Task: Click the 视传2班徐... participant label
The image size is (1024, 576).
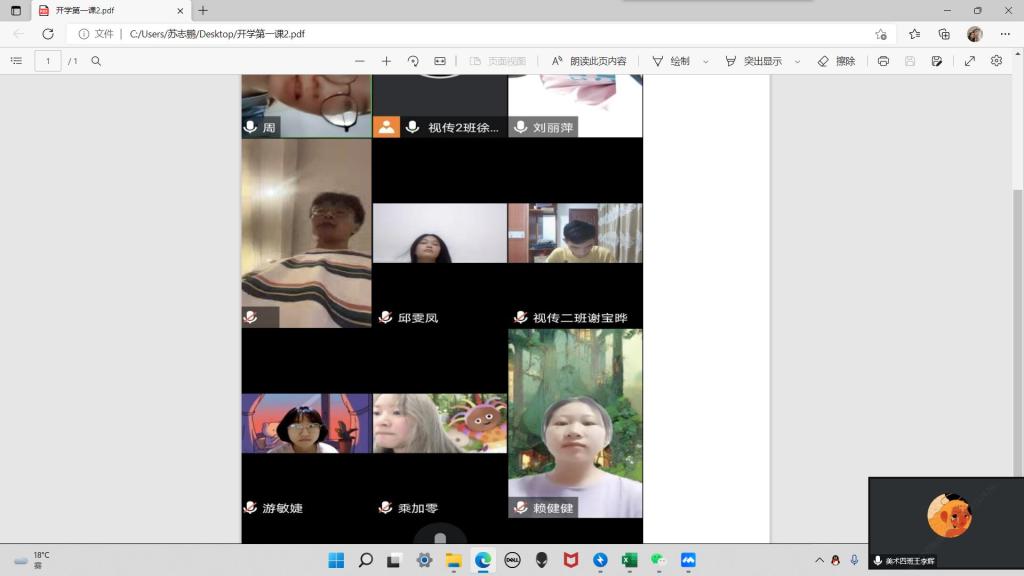Action: point(463,127)
